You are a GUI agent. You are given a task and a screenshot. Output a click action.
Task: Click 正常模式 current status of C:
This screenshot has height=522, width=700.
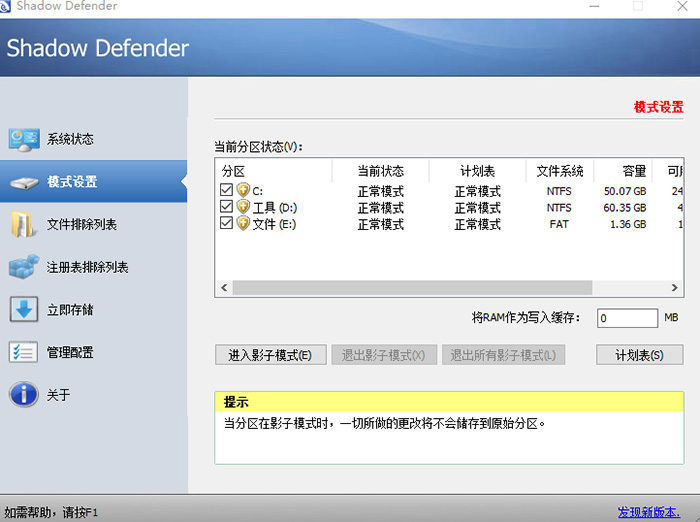coord(381,191)
